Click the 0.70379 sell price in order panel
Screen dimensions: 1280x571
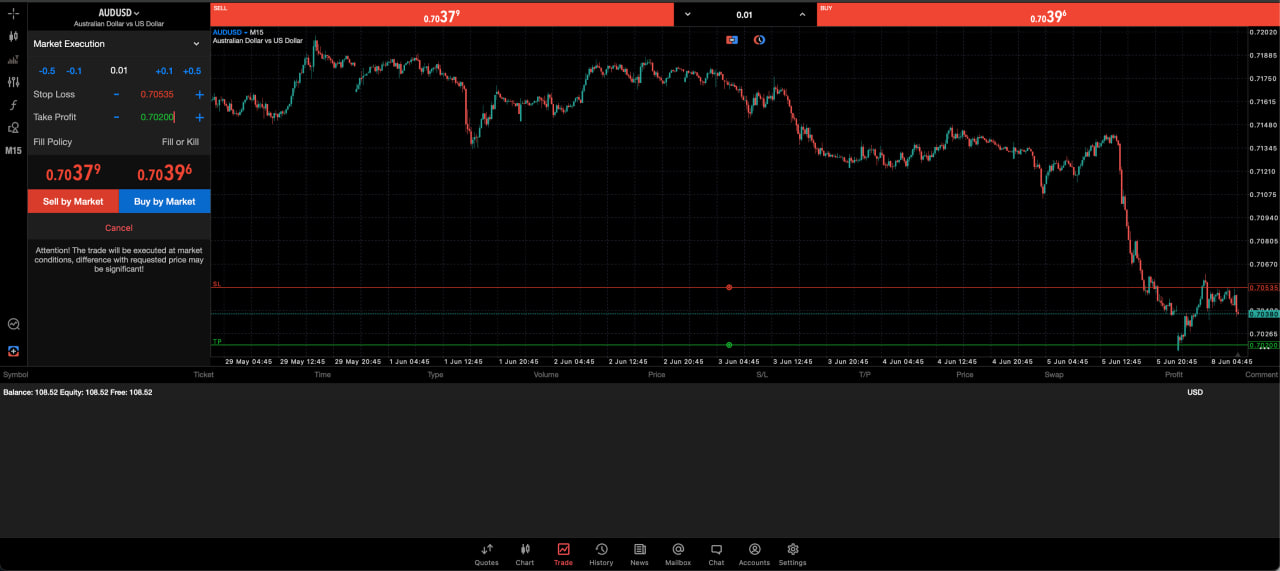pyautogui.click(x=73, y=173)
